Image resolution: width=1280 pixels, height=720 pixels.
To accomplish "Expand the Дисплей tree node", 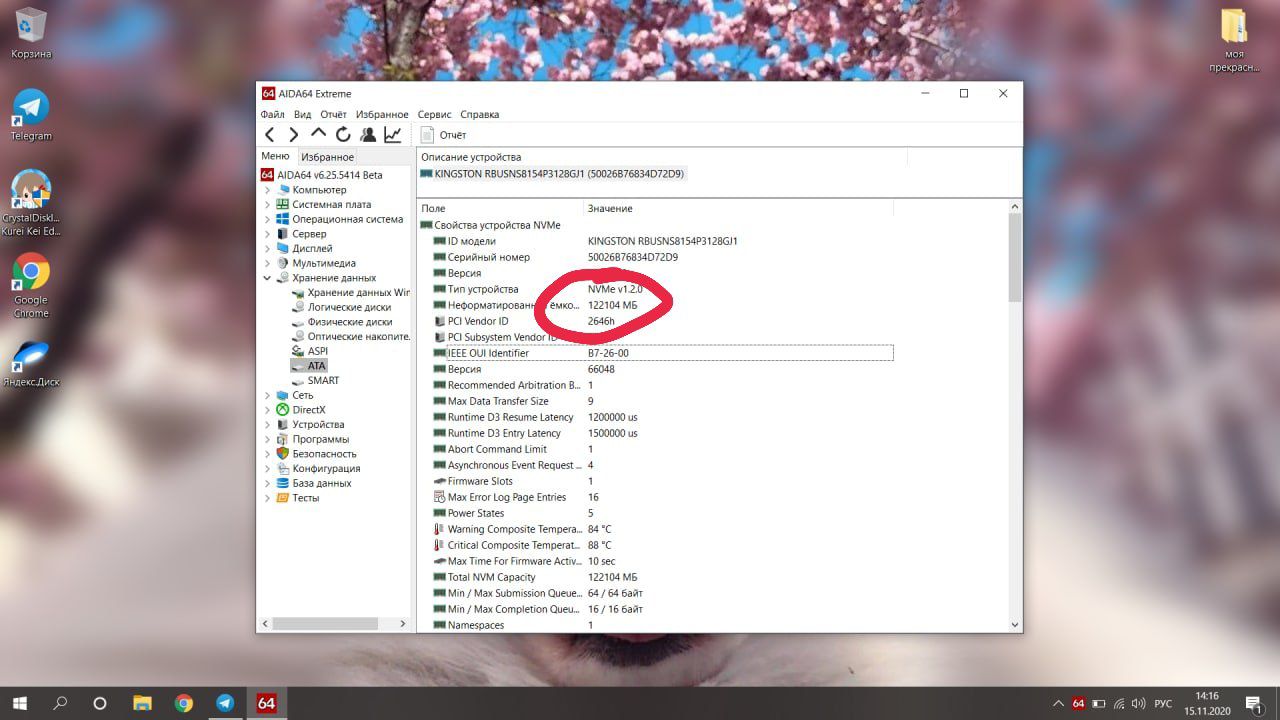I will [x=267, y=248].
